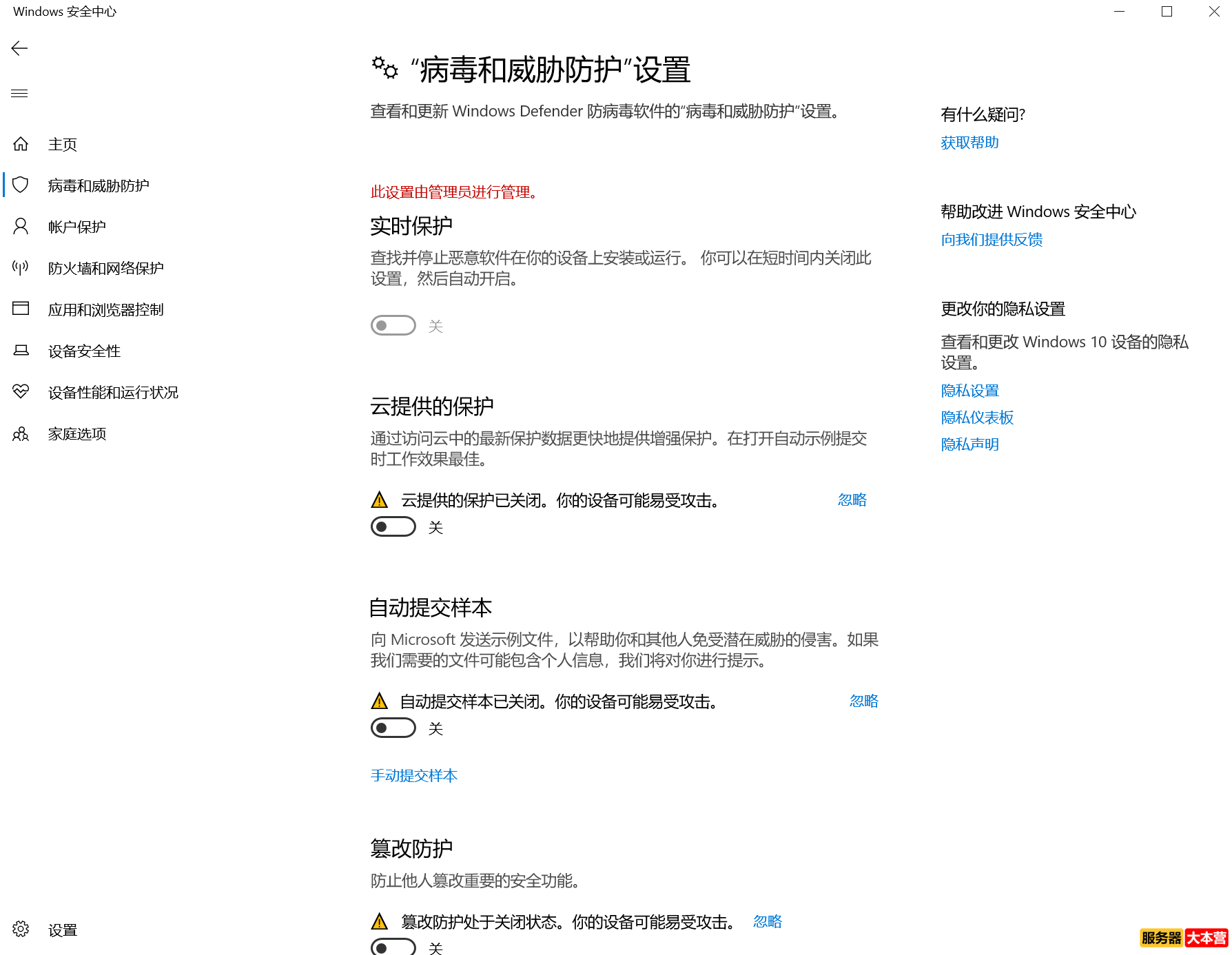Click the 更改你的隐私设置 heading

(1003, 309)
